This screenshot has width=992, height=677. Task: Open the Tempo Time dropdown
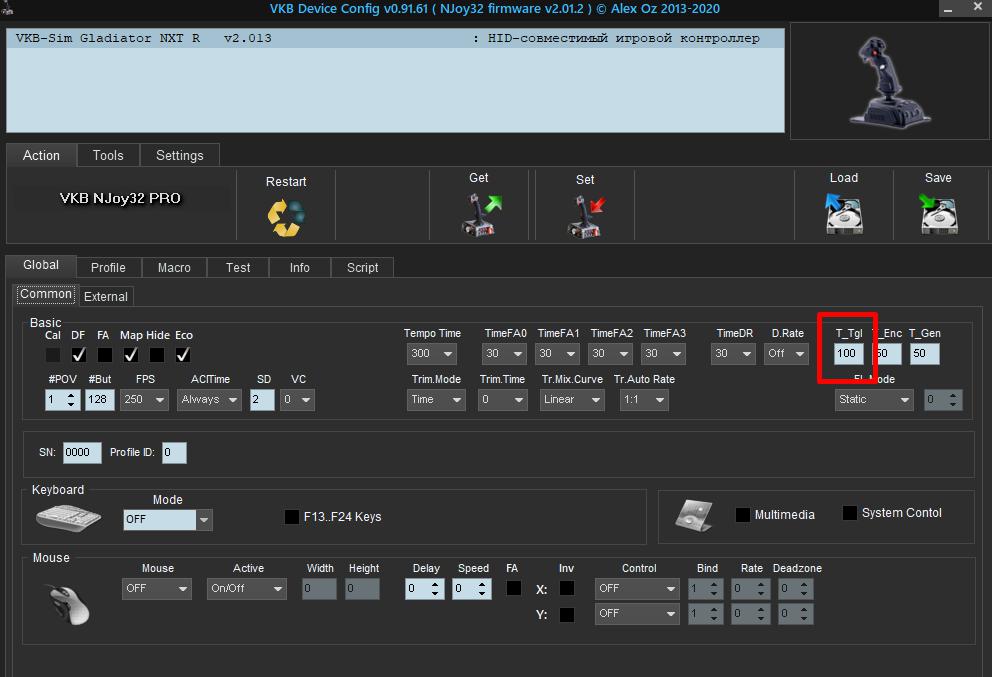[x=431, y=354]
